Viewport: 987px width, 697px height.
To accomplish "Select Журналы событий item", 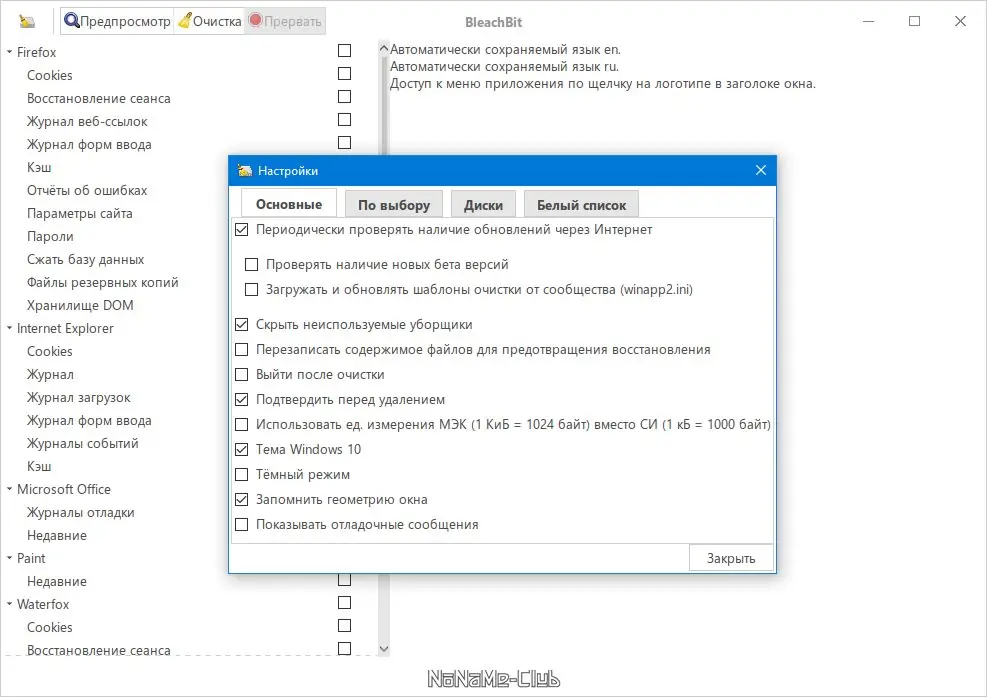I will click(x=82, y=443).
